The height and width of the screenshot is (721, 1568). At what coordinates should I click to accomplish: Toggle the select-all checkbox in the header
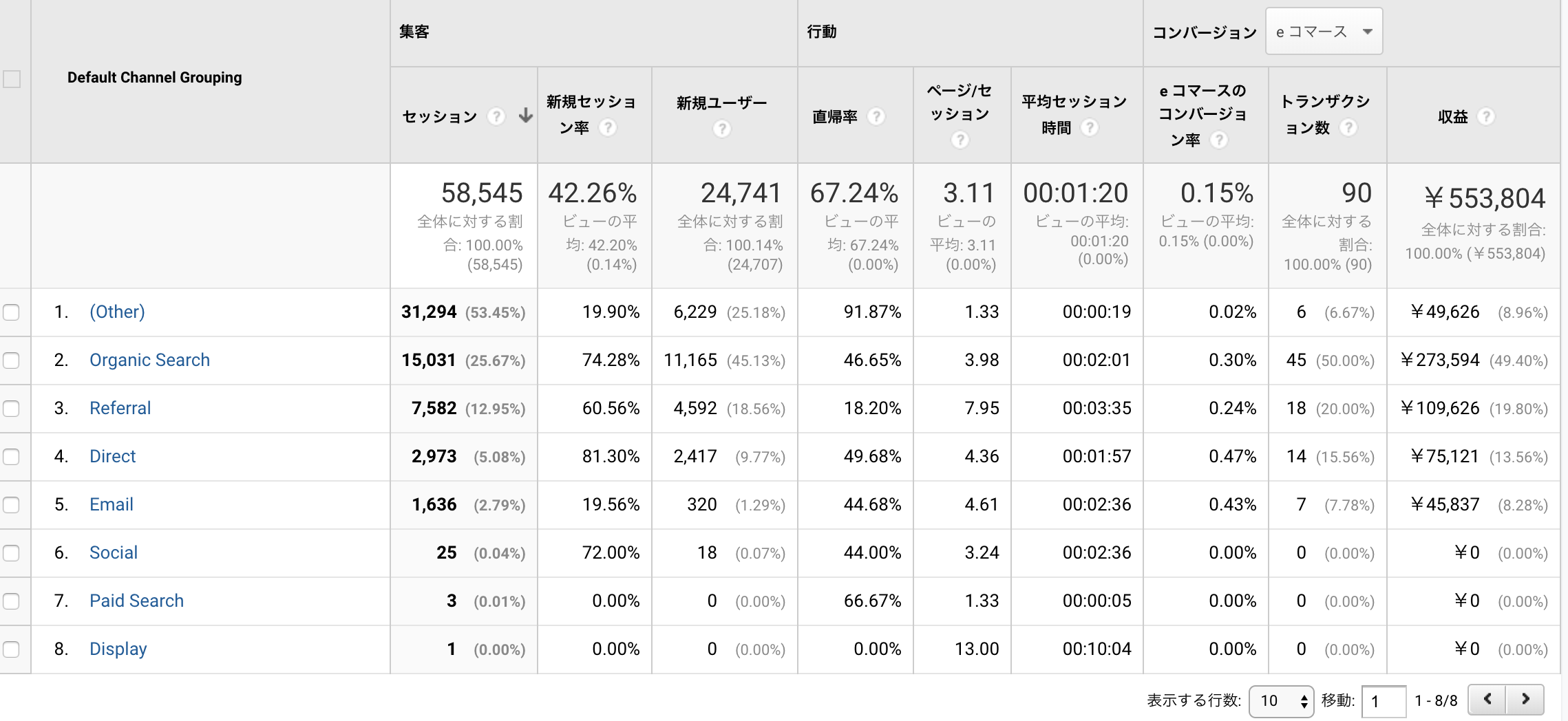point(12,78)
